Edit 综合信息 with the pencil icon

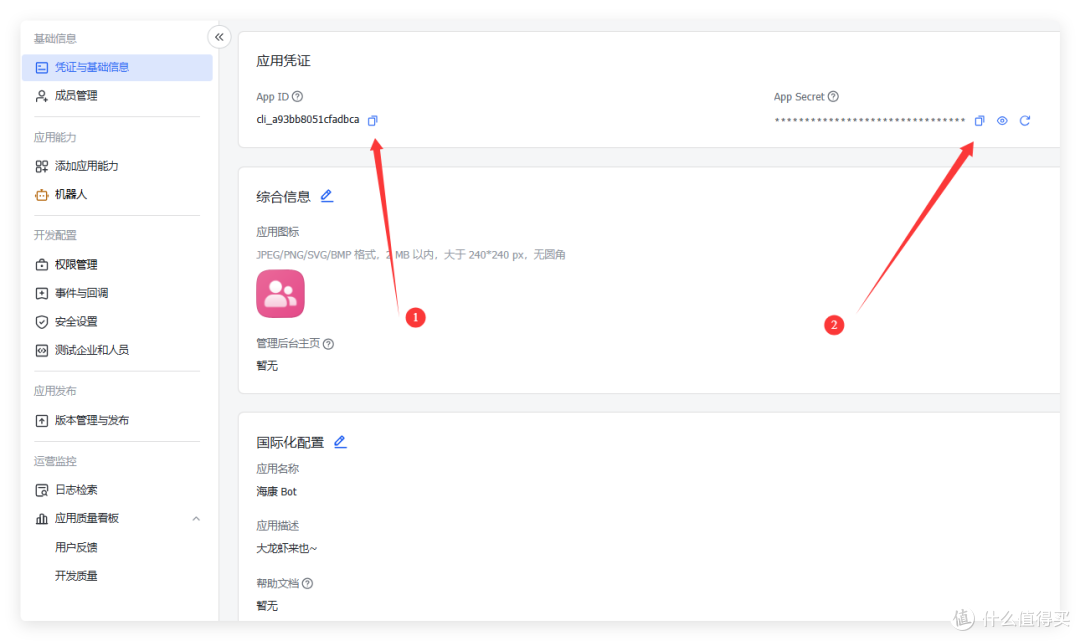[x=326, y=196]
